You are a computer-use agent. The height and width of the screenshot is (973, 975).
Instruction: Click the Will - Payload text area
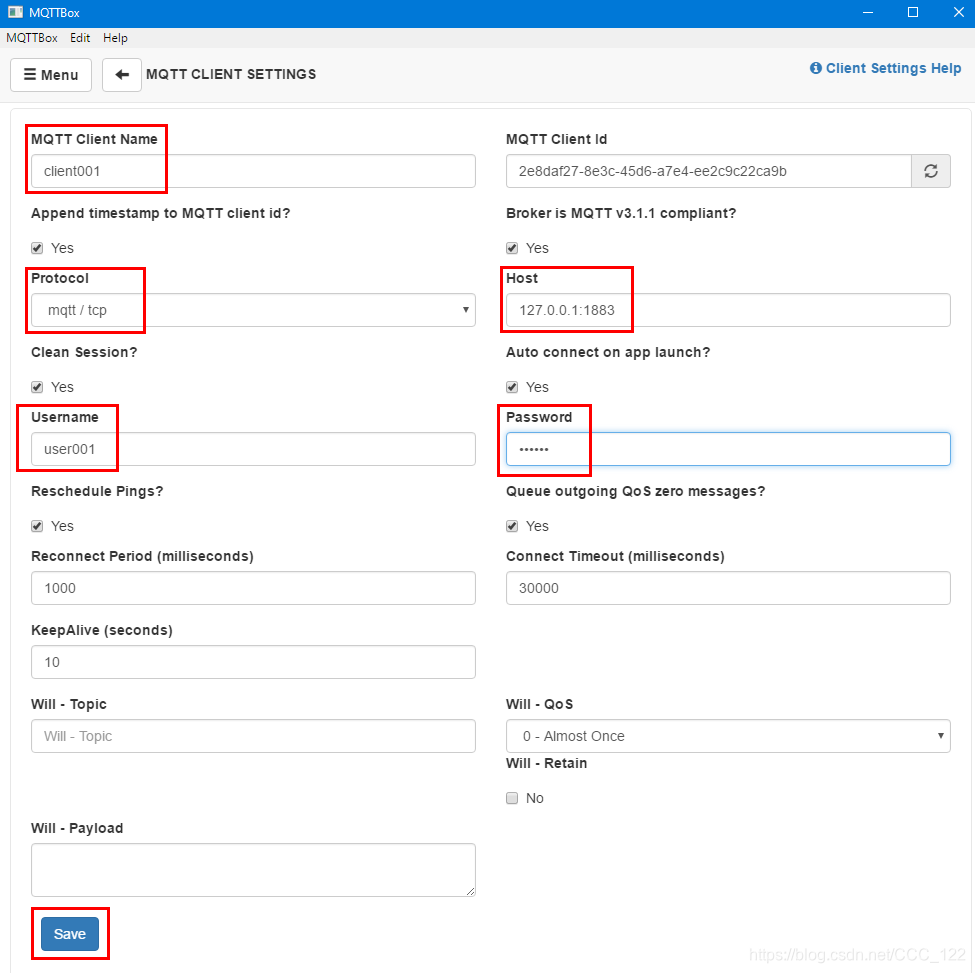253,870
